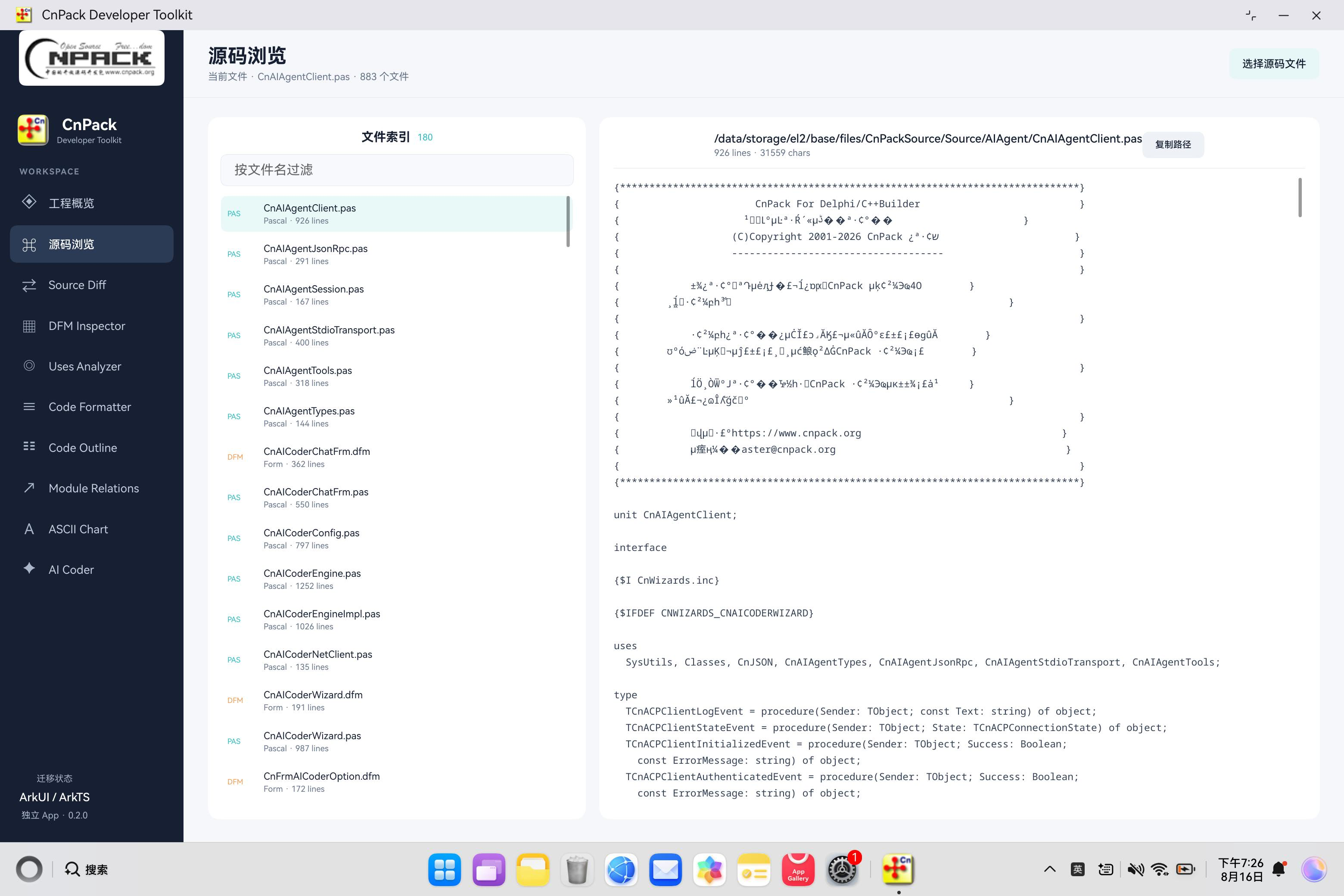
Task: Copy the file path with 复制路径
Action: click(1173, 145)
